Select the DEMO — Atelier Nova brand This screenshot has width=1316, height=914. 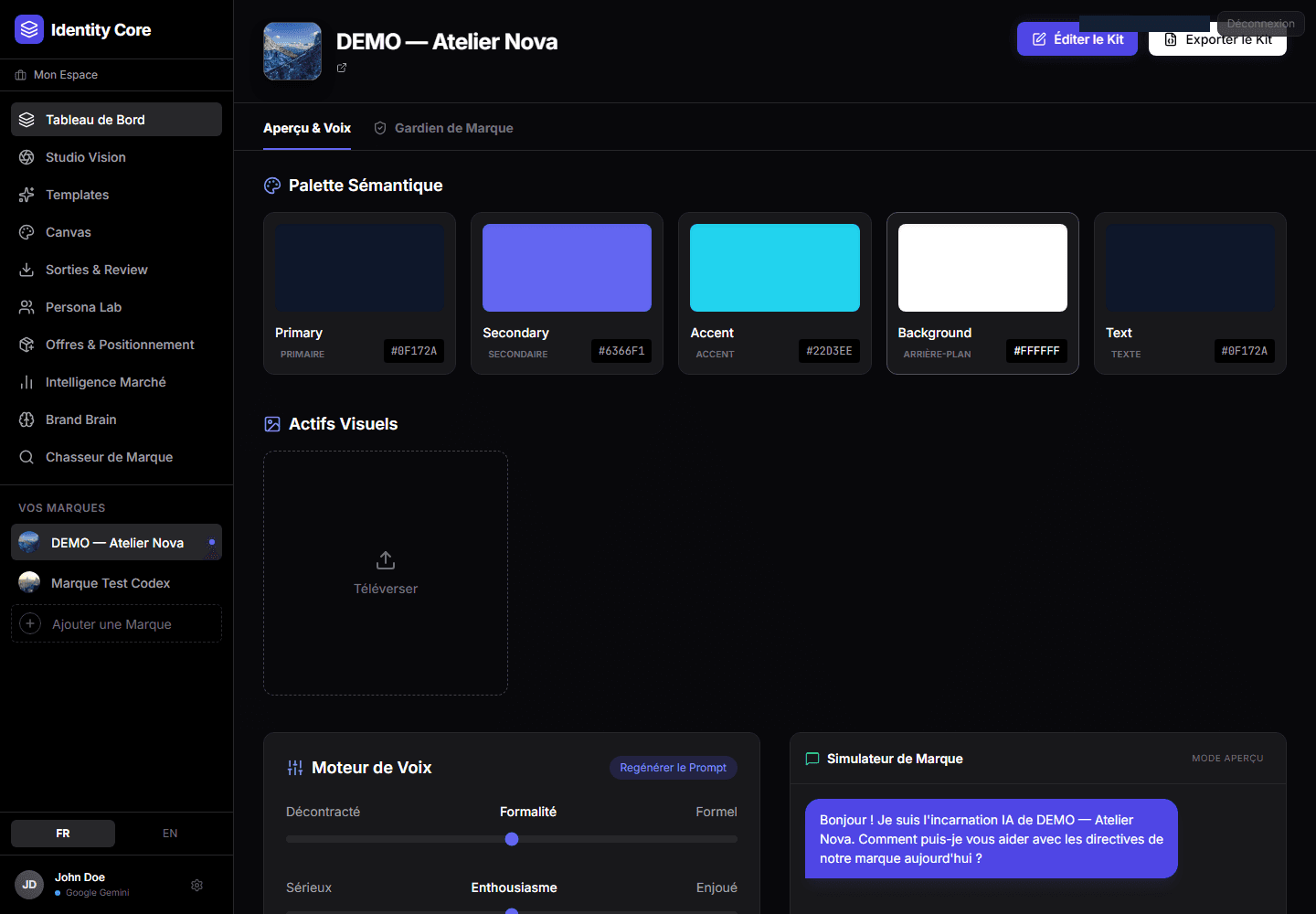116,542
